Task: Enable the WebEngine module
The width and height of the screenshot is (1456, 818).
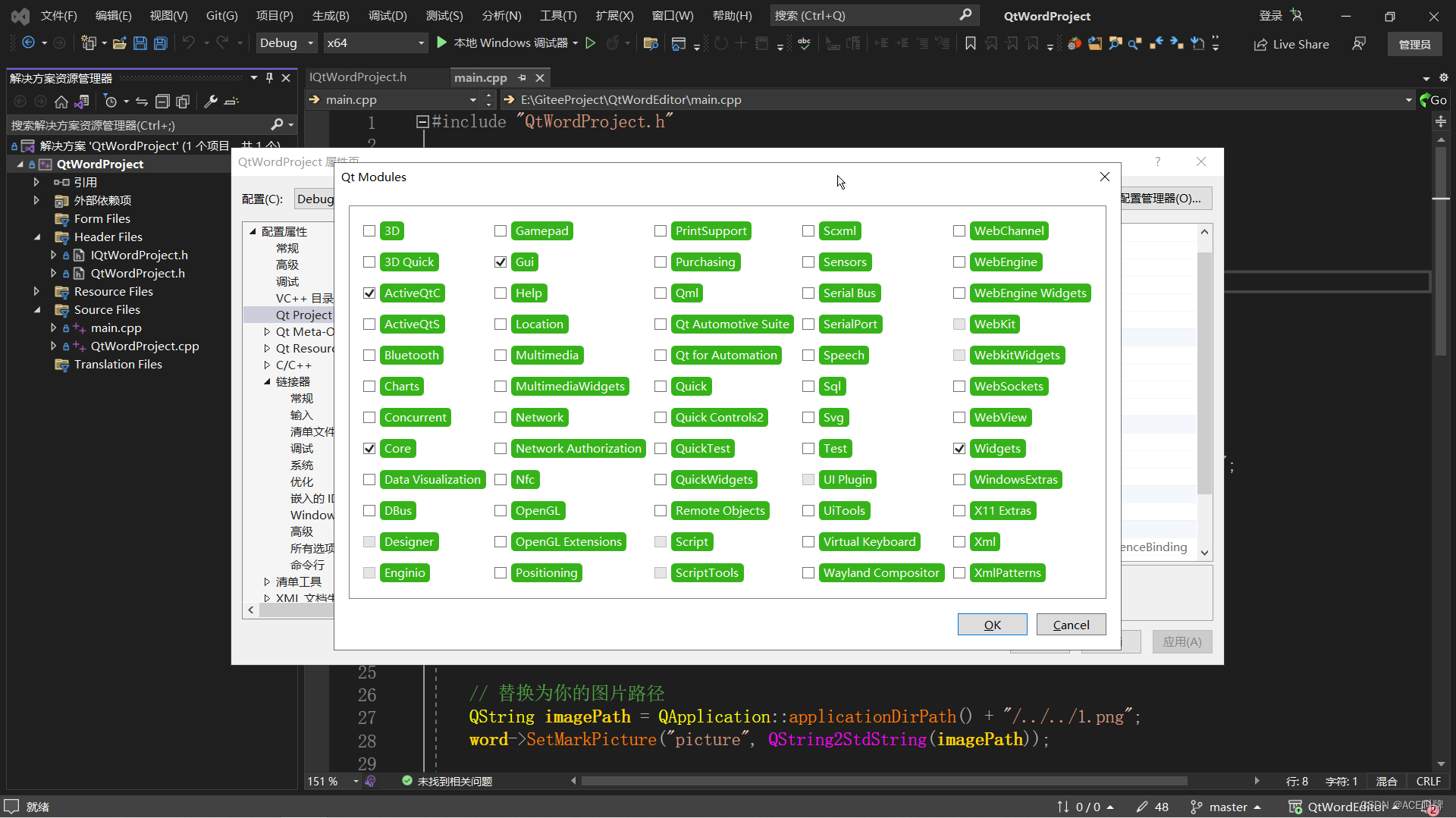Action: 959,262
